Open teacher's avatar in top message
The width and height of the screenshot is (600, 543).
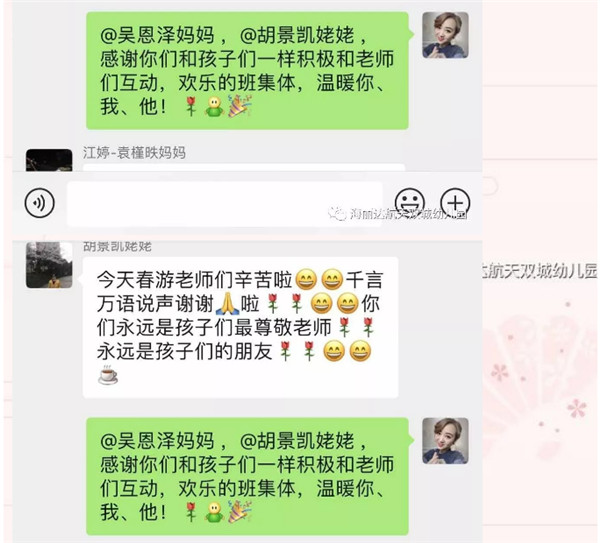pos(445,35)
